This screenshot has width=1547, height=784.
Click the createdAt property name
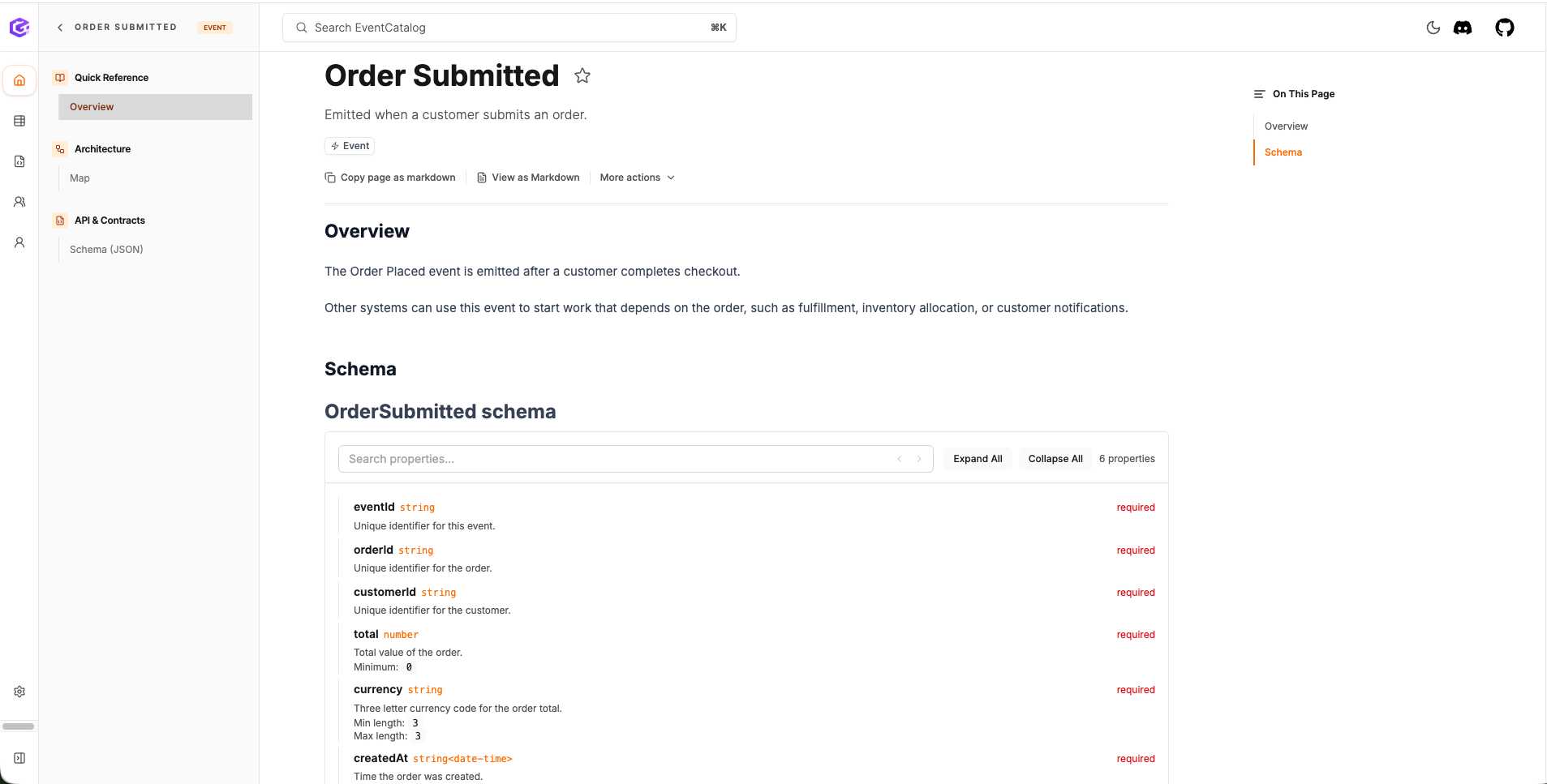(x=380, y=758)
